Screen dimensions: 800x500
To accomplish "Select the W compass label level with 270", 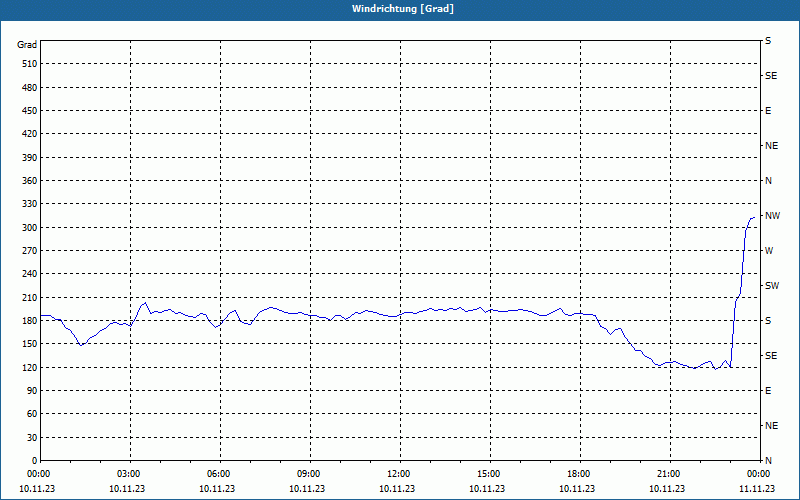I will coord(769,251).
